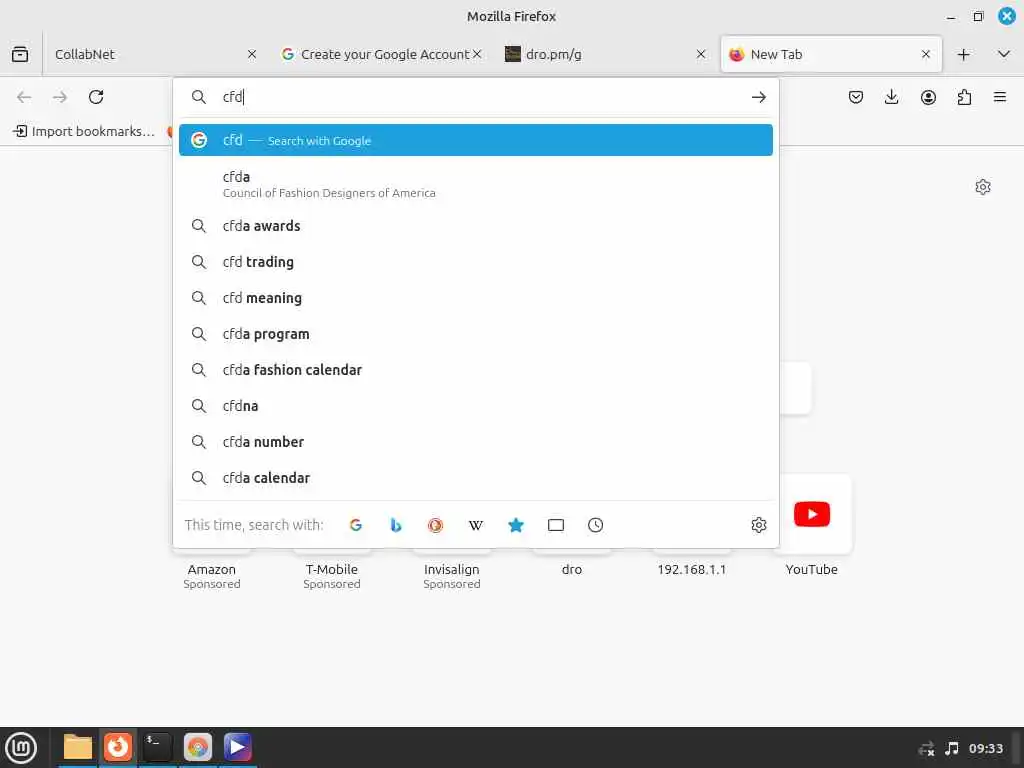Open the media player taskbar icon
The height and width of the screenshot is (768, 1024).
tap(238, 748)
